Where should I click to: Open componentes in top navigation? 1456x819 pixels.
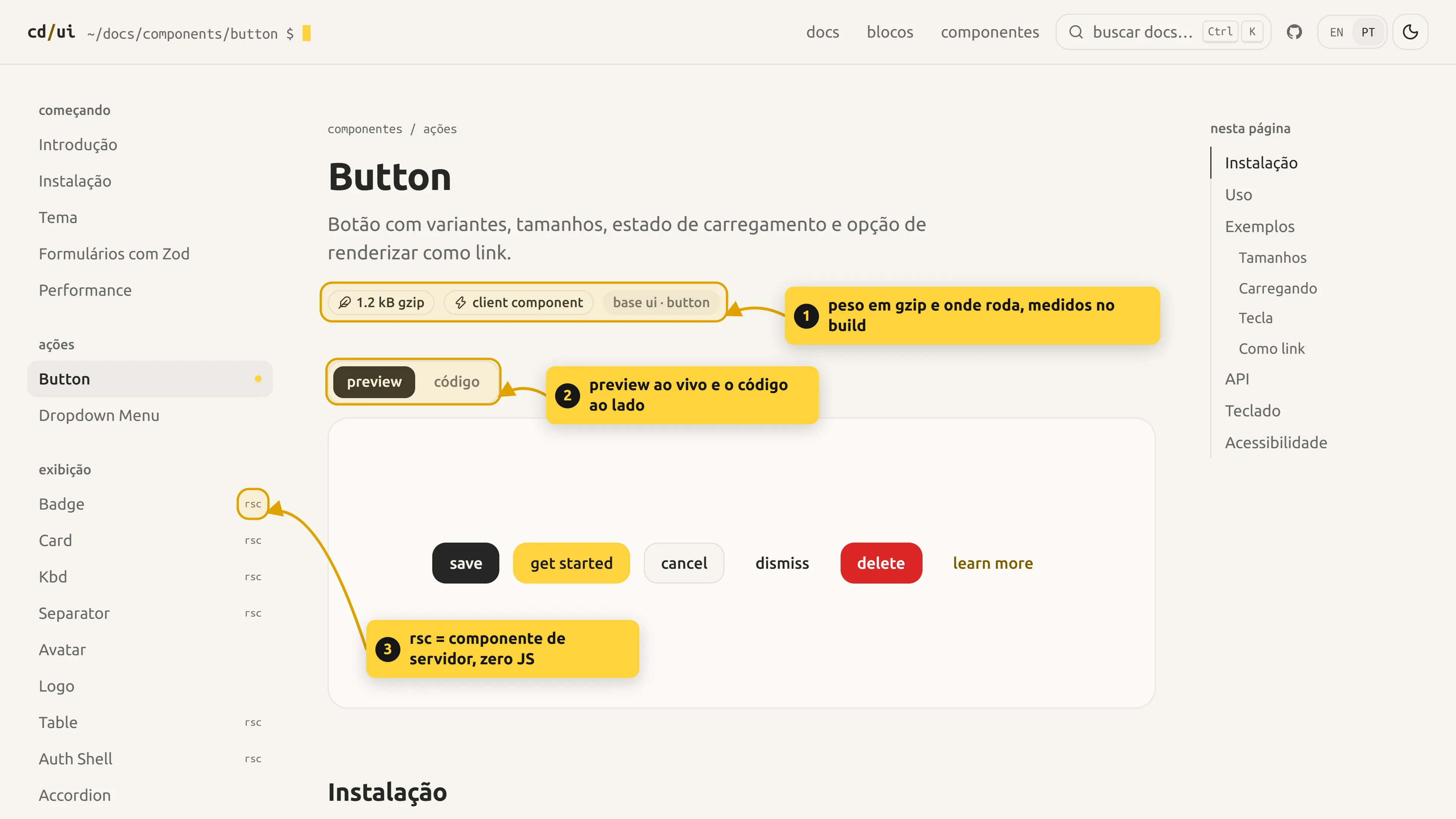click(x=990, y=32)
